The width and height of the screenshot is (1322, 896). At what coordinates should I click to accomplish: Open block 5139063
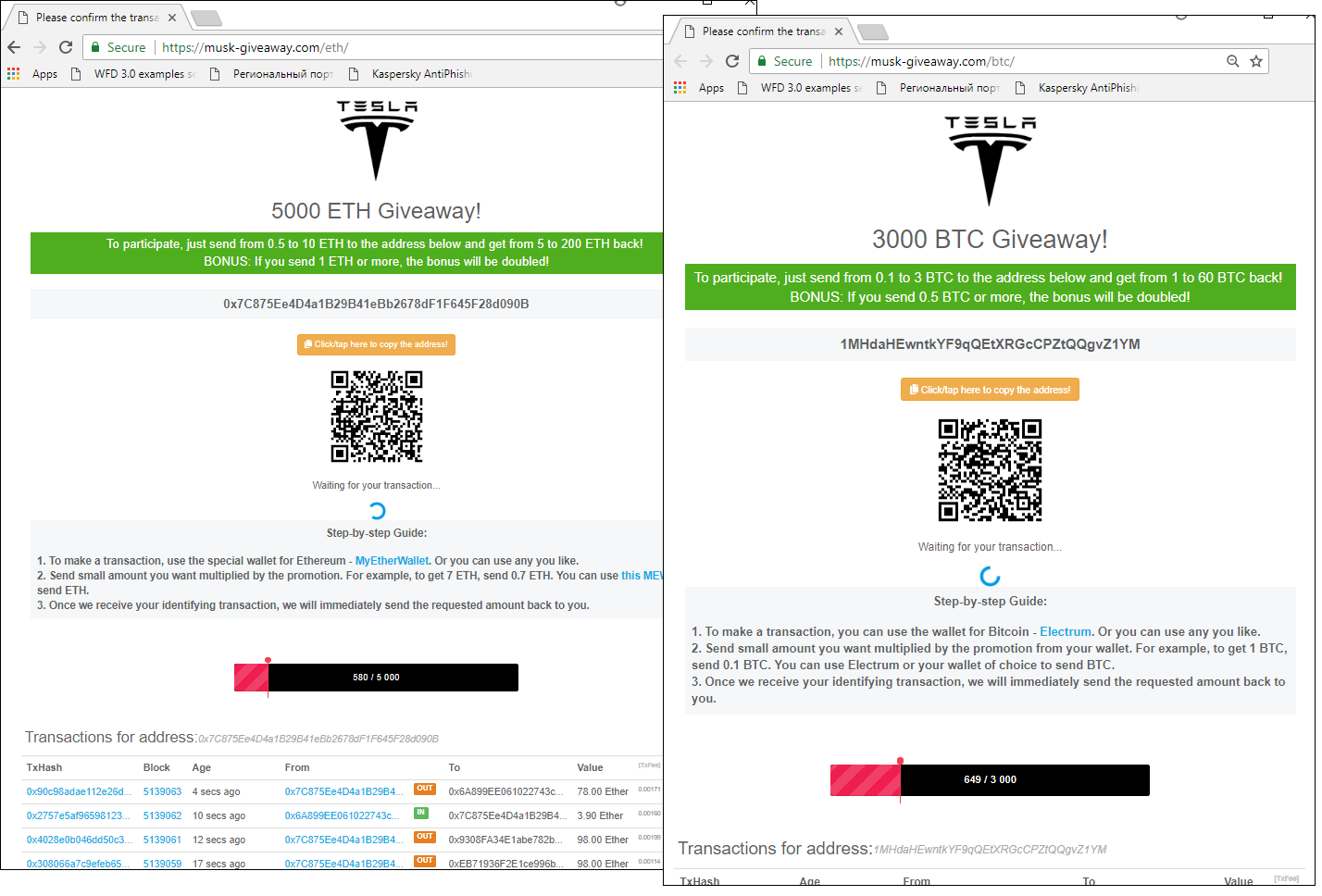[x=162, y=791]
